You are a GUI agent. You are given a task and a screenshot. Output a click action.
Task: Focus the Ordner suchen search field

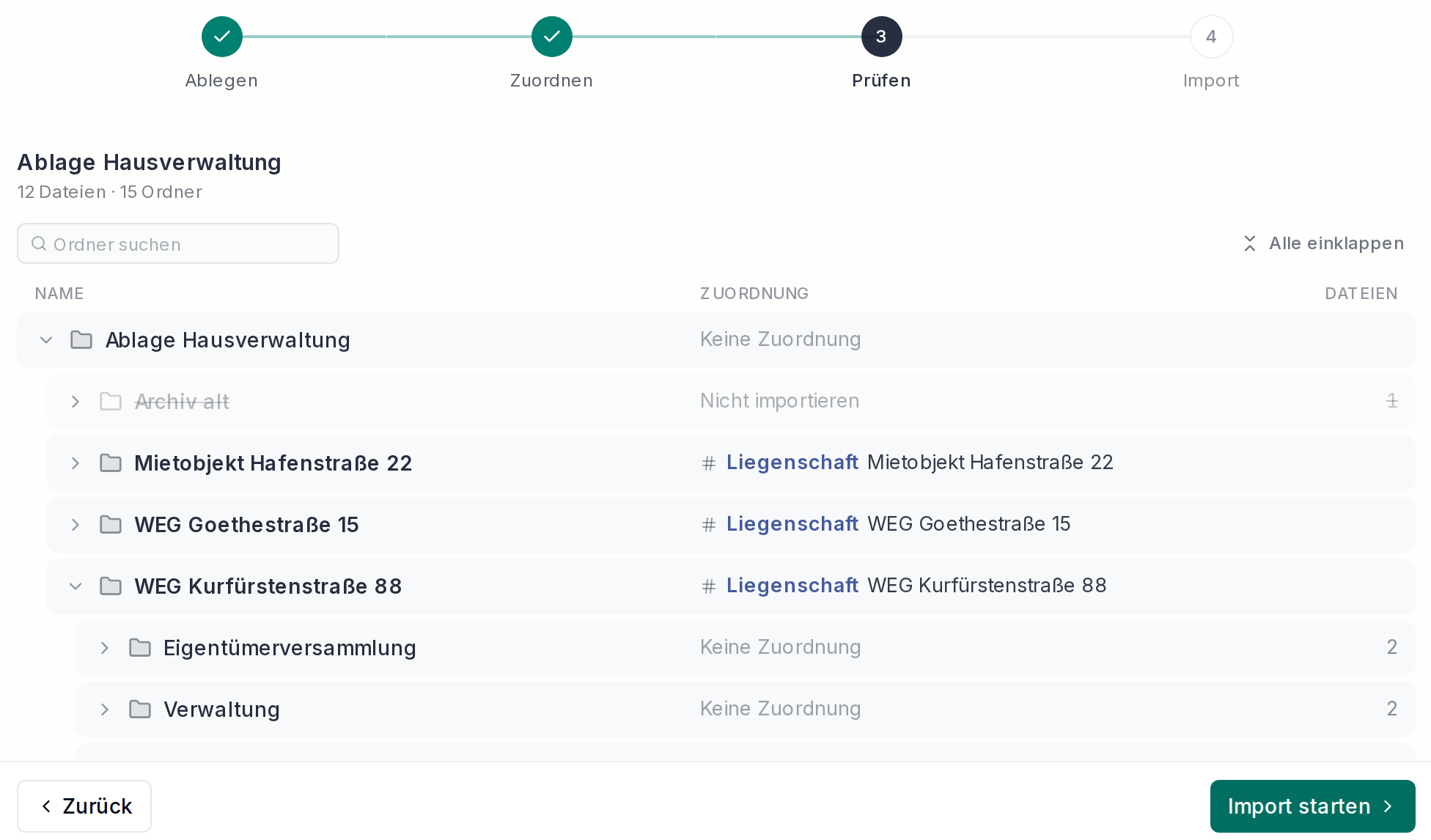click(178, 243)
